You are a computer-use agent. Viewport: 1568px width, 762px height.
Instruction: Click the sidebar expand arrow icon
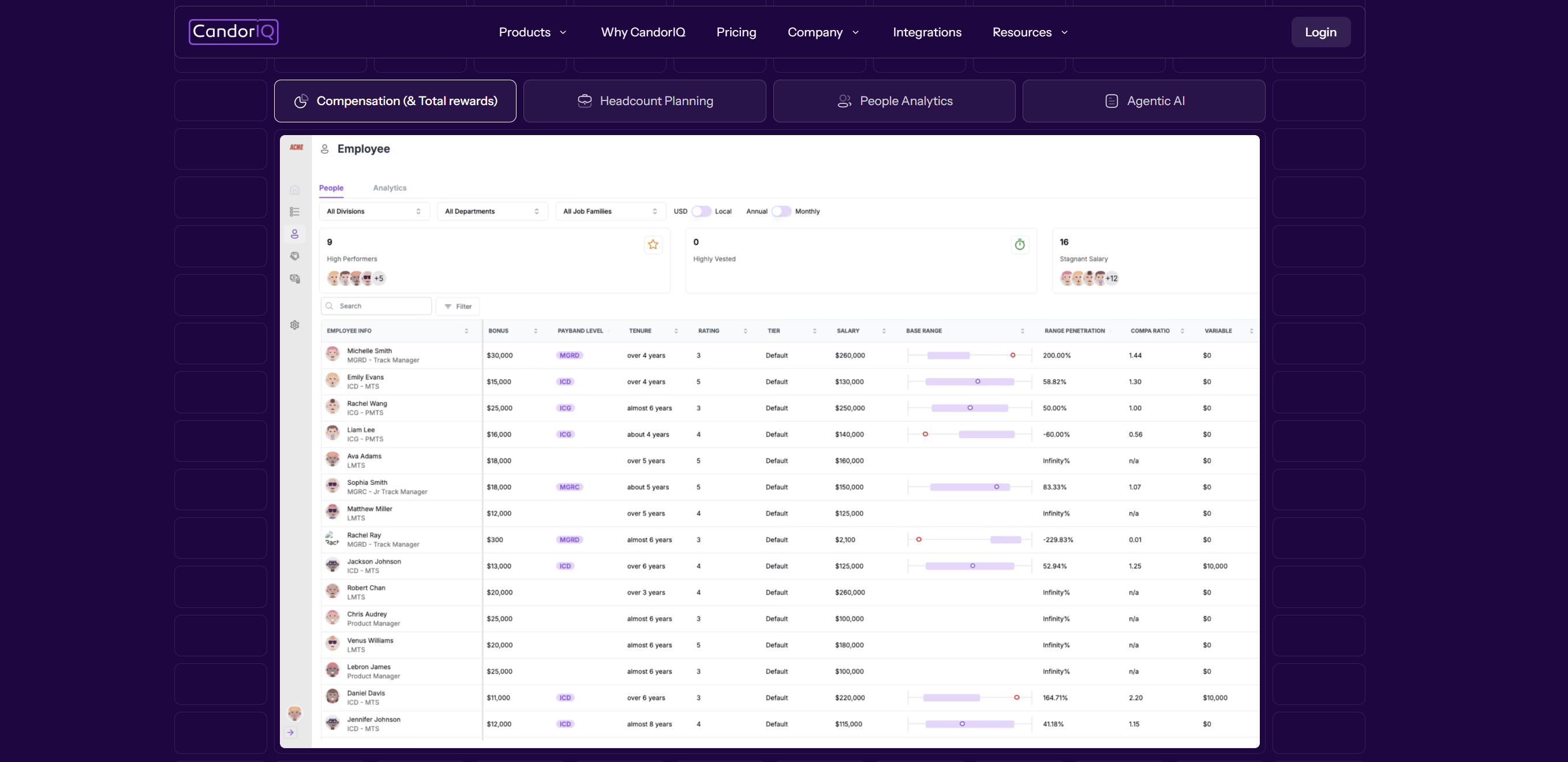pyautogui.click(x=291, y=733)
